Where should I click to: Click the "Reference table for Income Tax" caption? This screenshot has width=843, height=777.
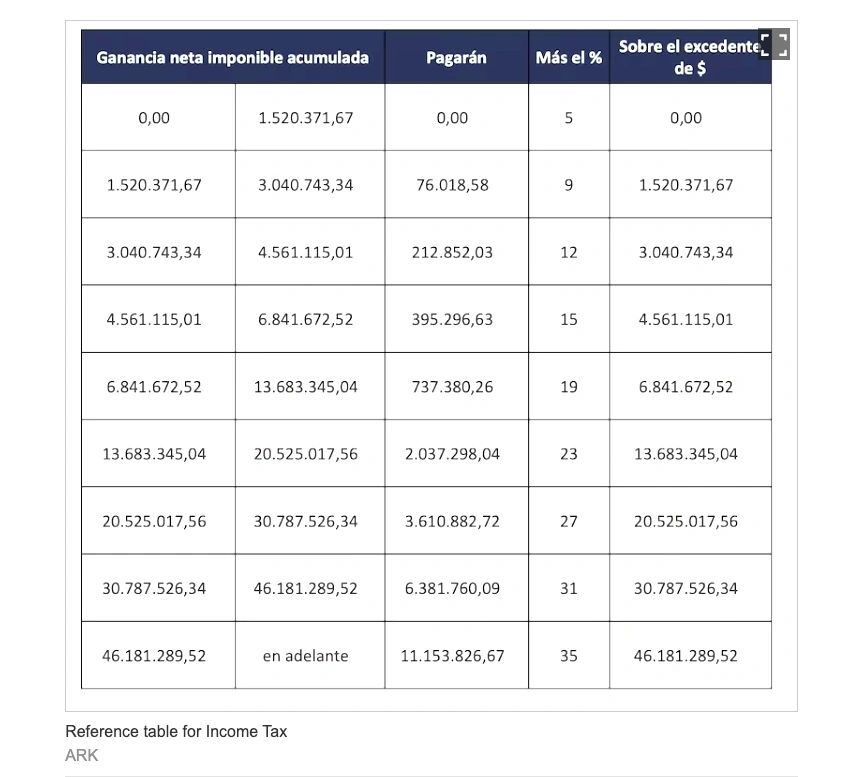[176, 732]
